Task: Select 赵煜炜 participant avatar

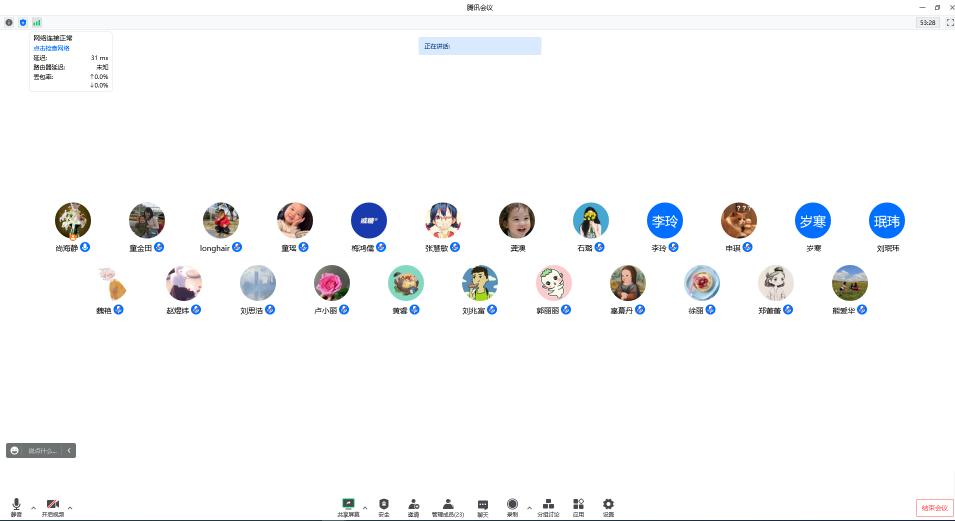Action: coord(184,283)
